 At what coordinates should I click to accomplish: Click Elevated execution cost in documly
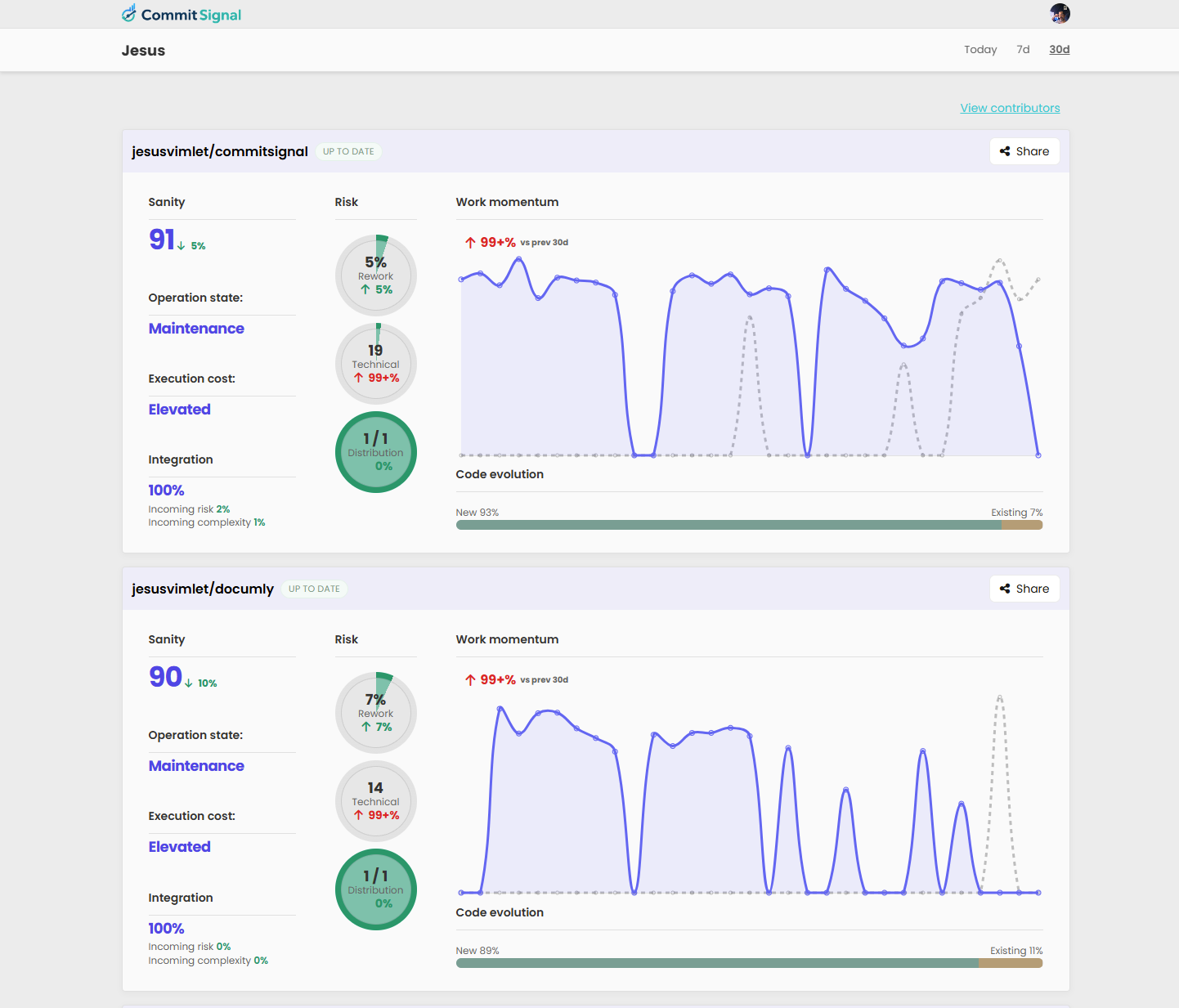click(x=180, y=847)
